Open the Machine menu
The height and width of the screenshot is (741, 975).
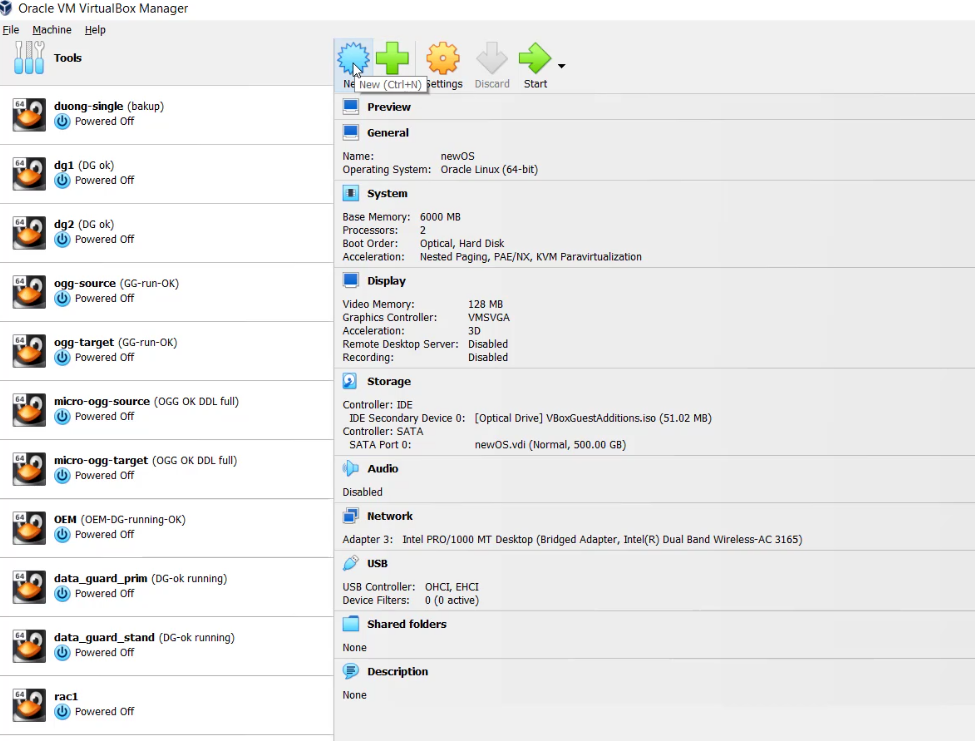[52, 30]
